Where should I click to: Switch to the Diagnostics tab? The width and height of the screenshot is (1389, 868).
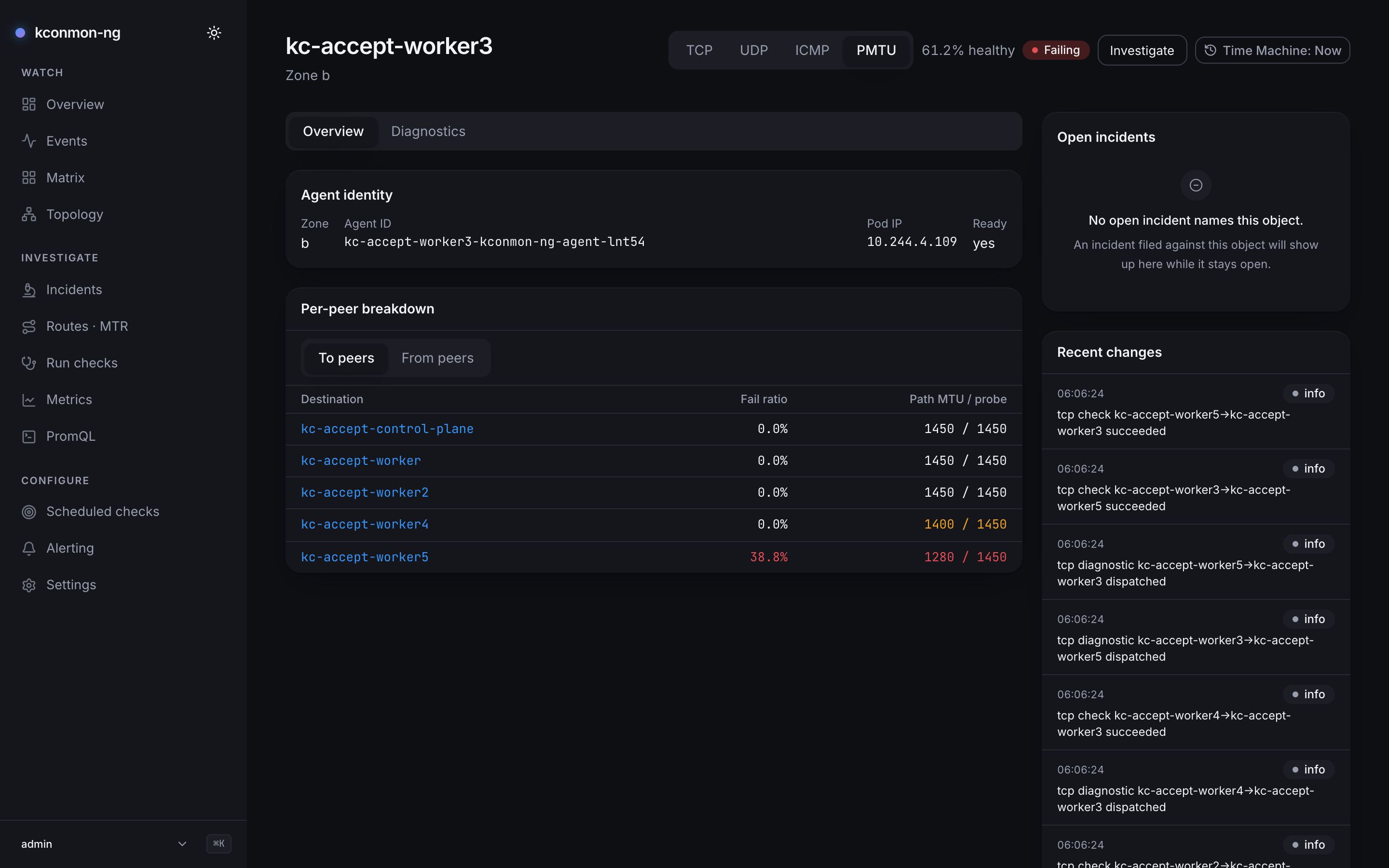[428, 132]
